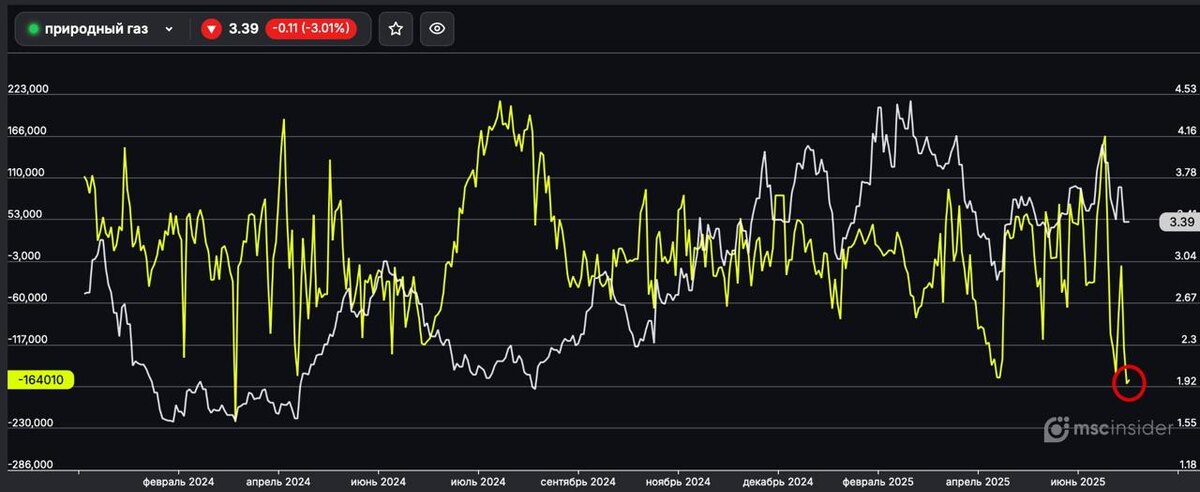
Task: Select декабрь 2024 on time axis
Action: click(x=778, y=481)
